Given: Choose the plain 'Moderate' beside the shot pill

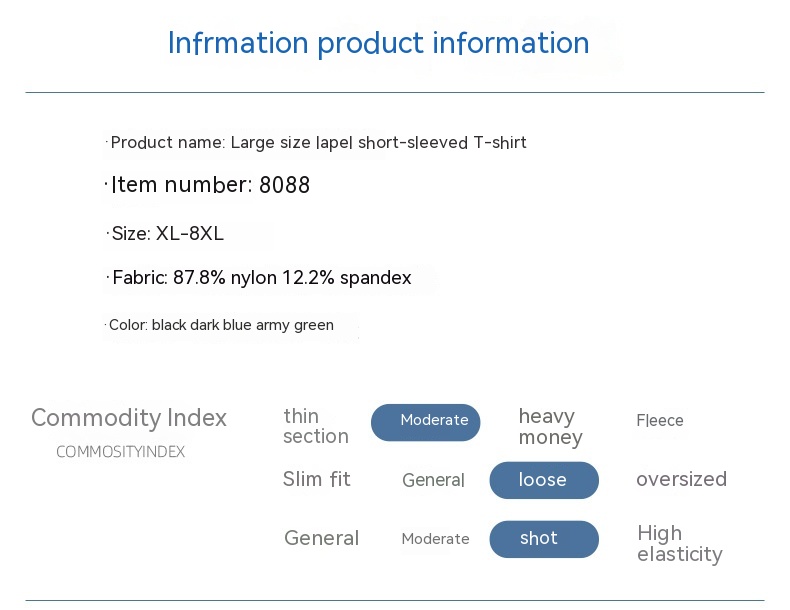Looking at the screenshot, I should click(435, 539).
